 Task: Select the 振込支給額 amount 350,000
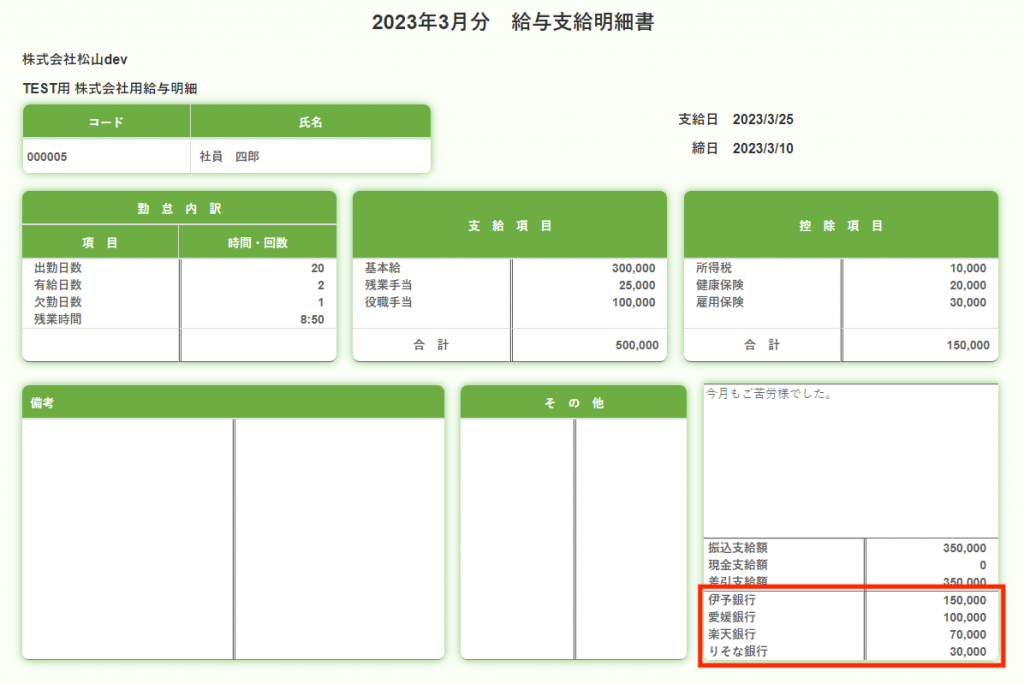(x=965, y=547)
